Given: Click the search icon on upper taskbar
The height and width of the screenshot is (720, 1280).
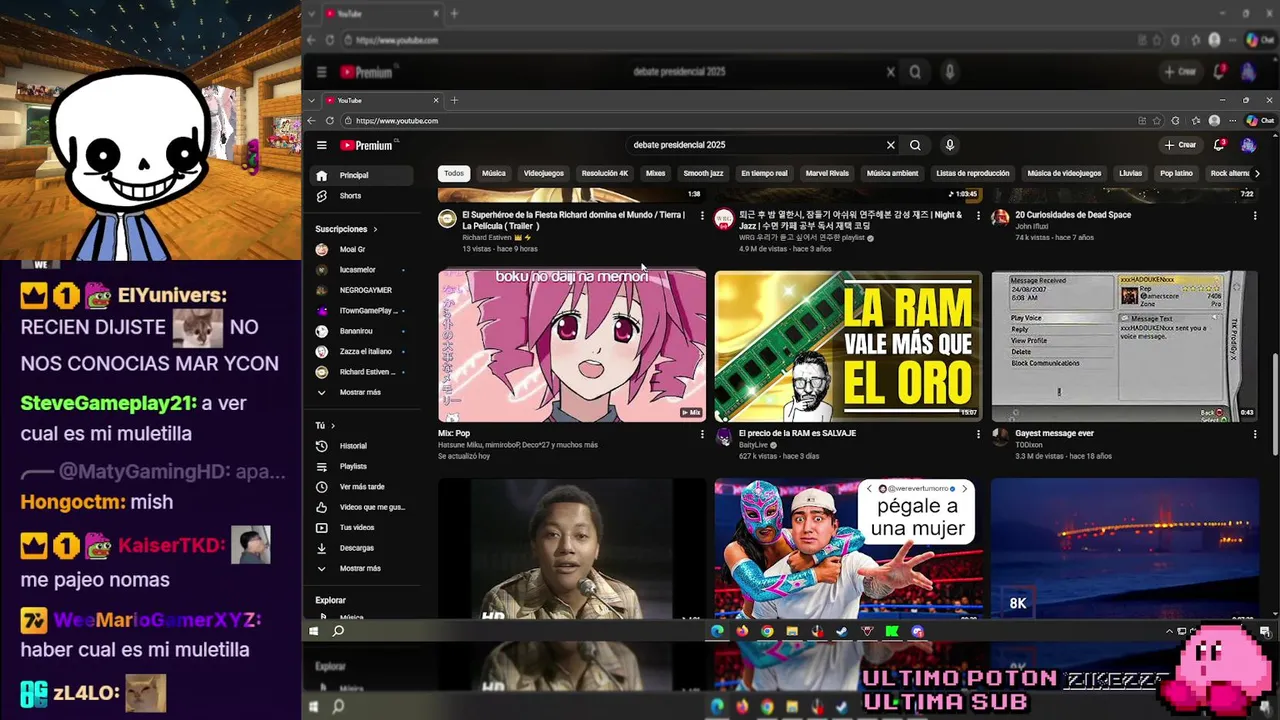Looking at the screenshot, I should pos(338,631).
